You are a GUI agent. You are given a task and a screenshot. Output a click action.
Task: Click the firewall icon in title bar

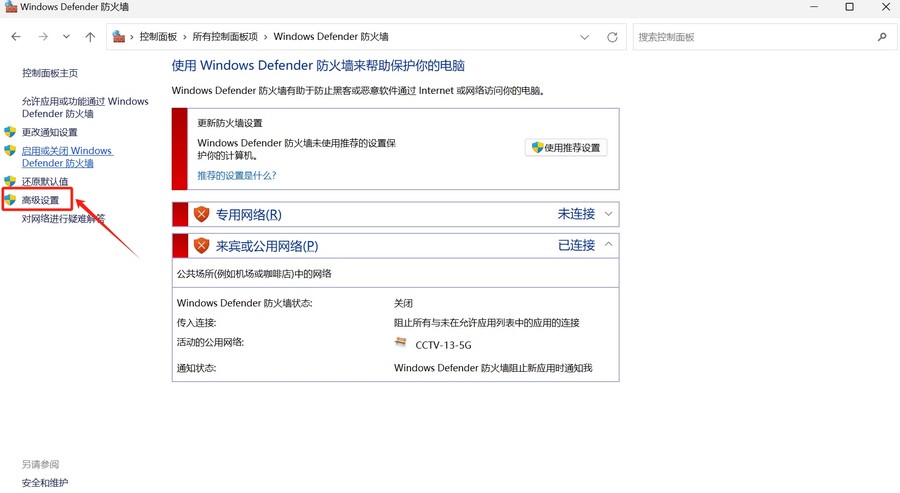(x=10, y=7)
